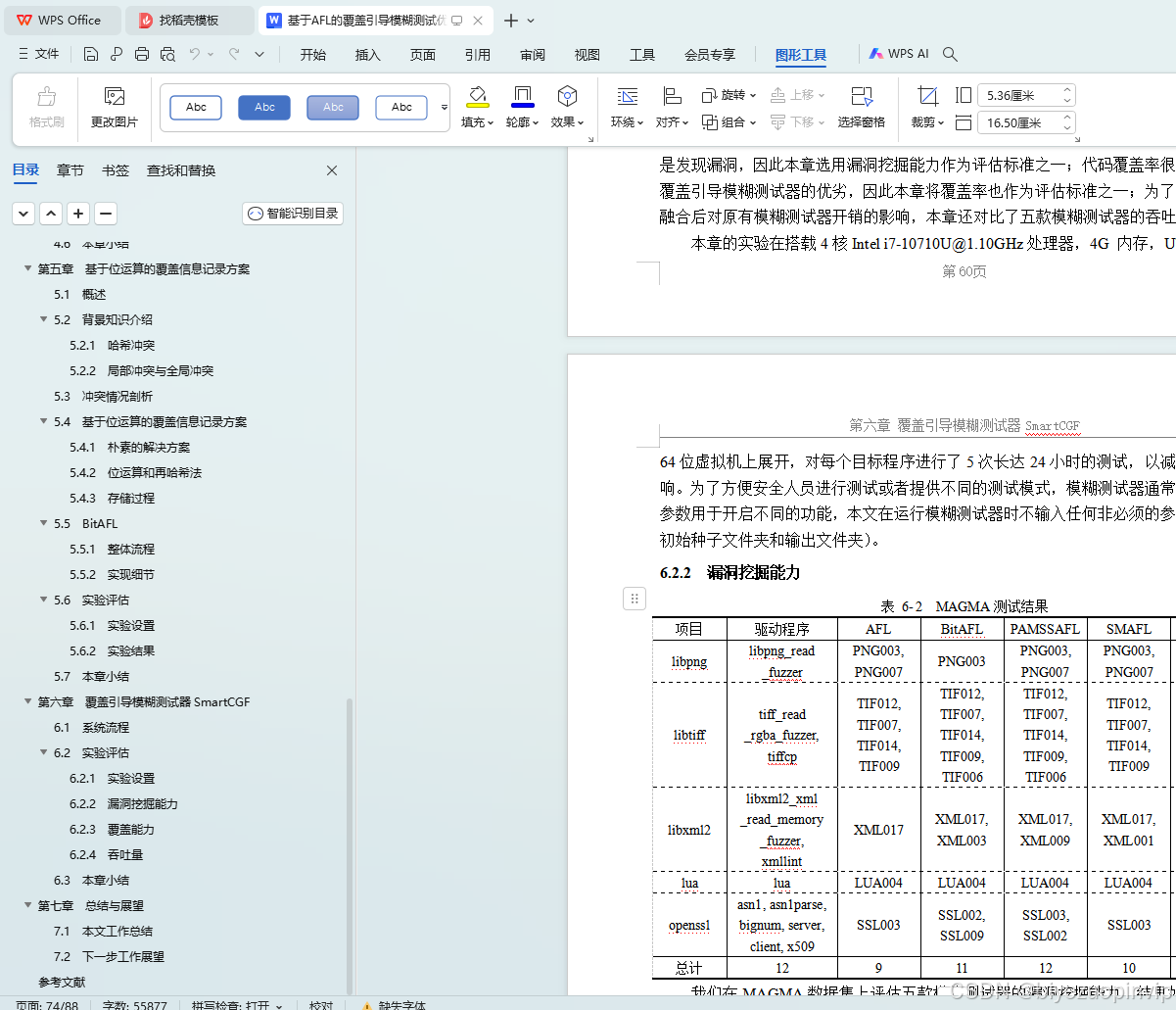Click the save icon in quick access bar

tap(91, 55)
